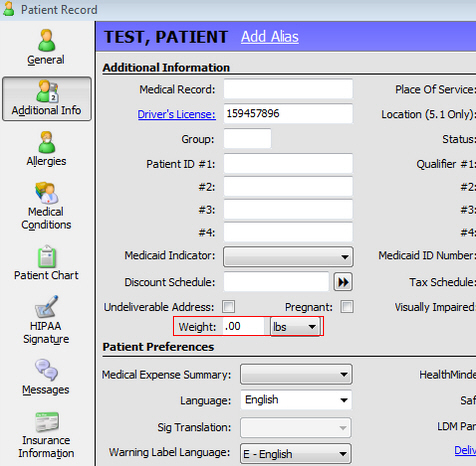Open the Medical Conditions icon
The image size is (476, 466).
click(x=46, y=193)
